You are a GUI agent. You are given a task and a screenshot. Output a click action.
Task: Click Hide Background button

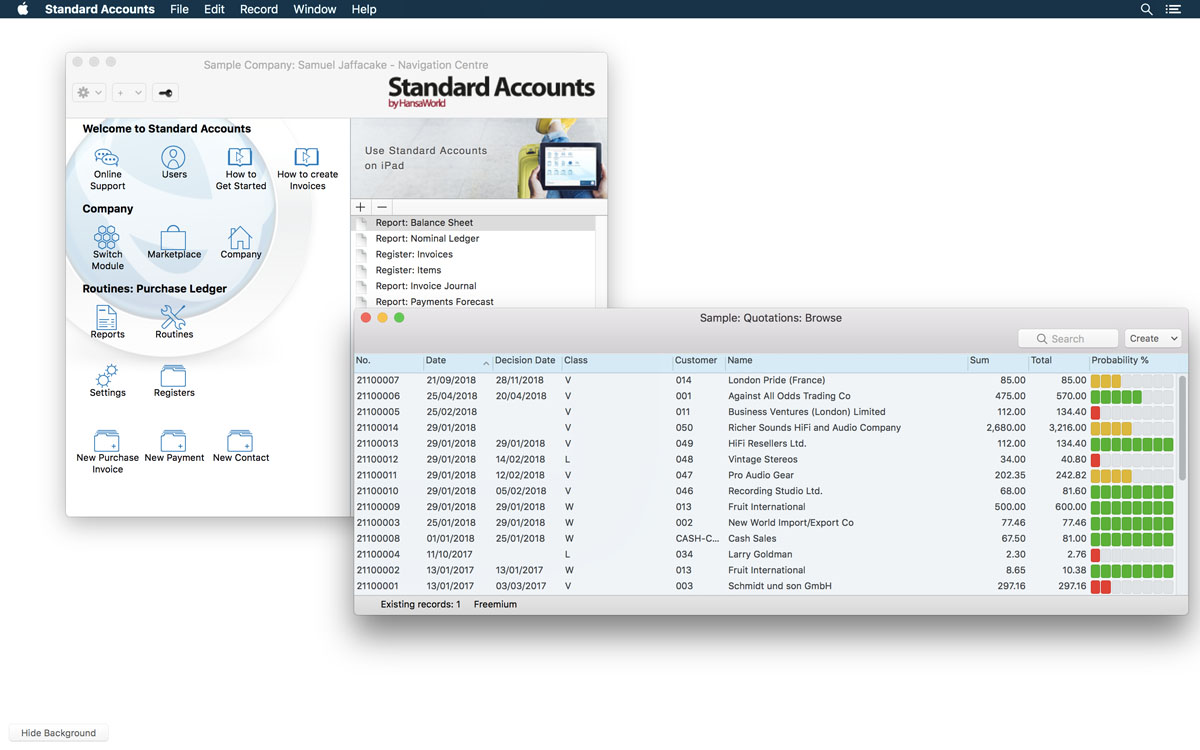(x=58, y=733)
